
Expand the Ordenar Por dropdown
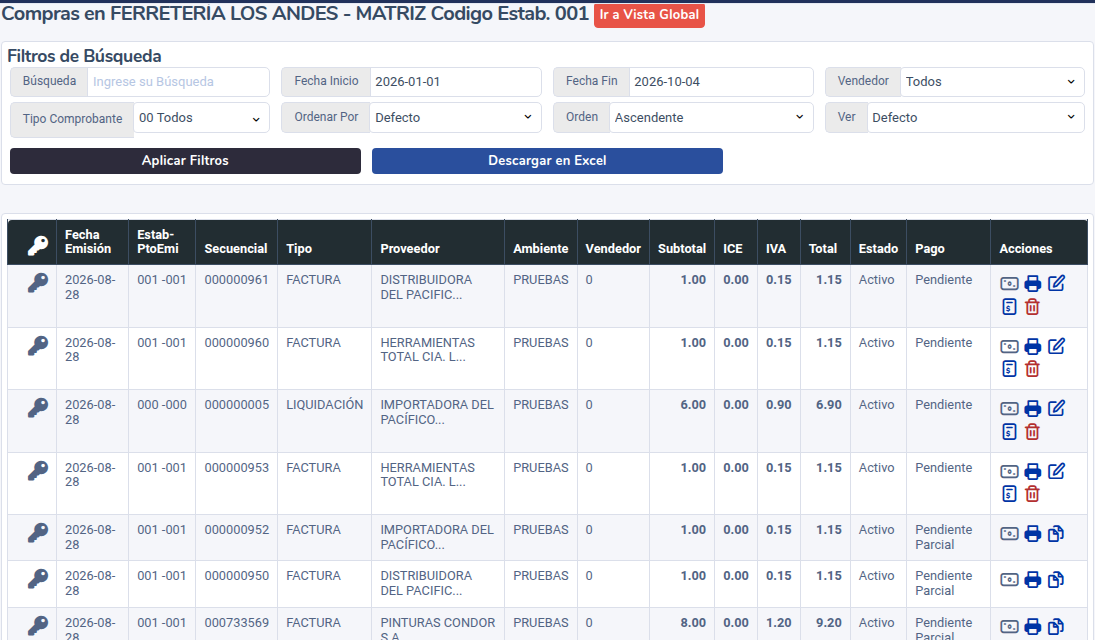[455, 117]
